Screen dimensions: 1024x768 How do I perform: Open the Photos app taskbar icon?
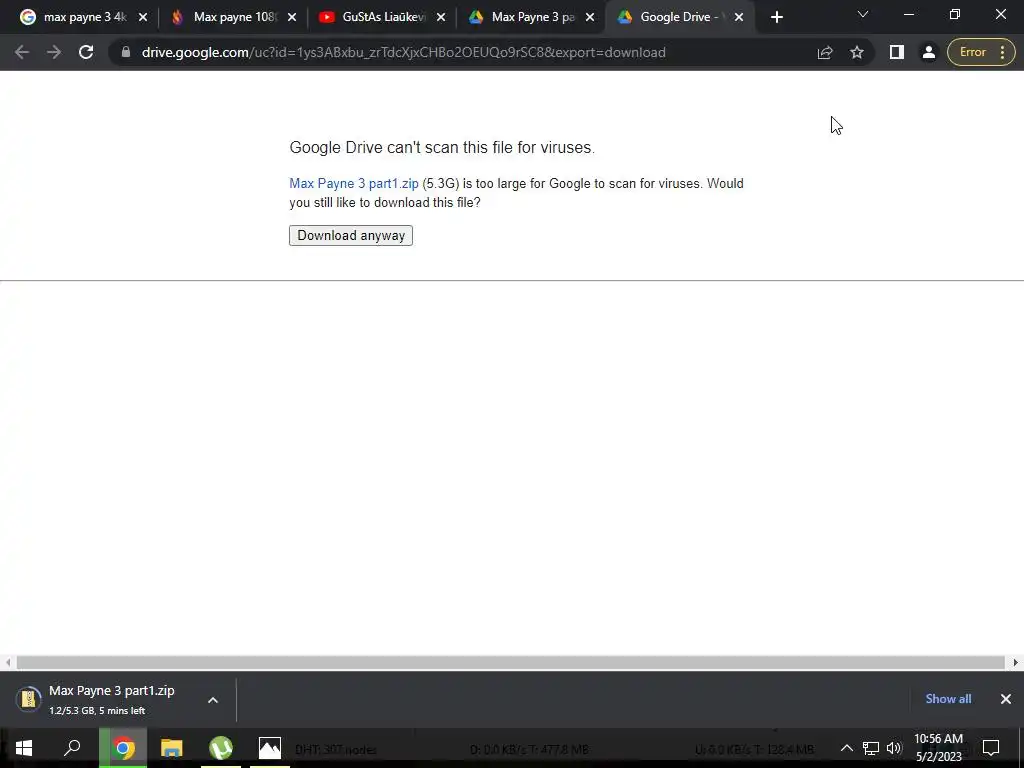pos(270,748)
